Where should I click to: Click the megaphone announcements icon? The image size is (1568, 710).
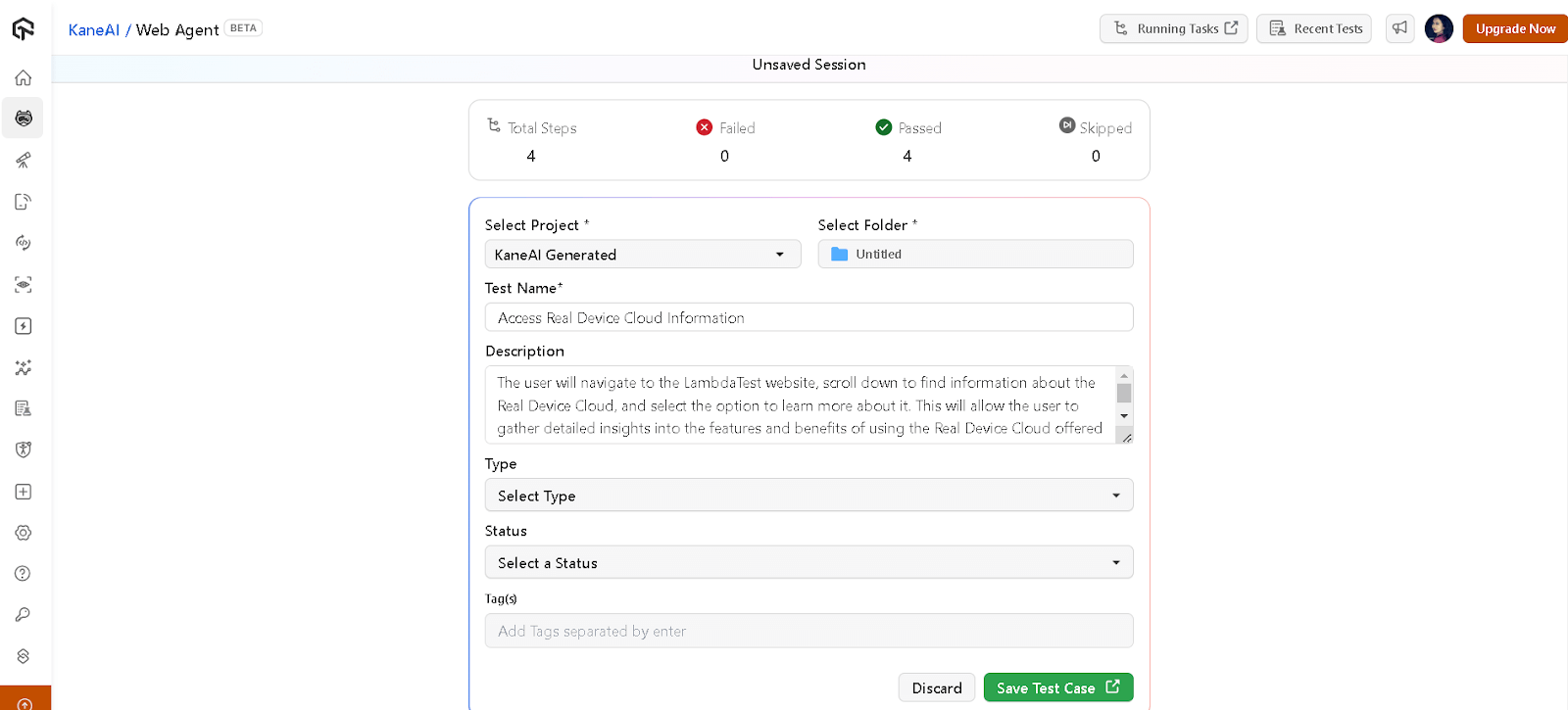pyautogui.click(x=1399, y=28)
